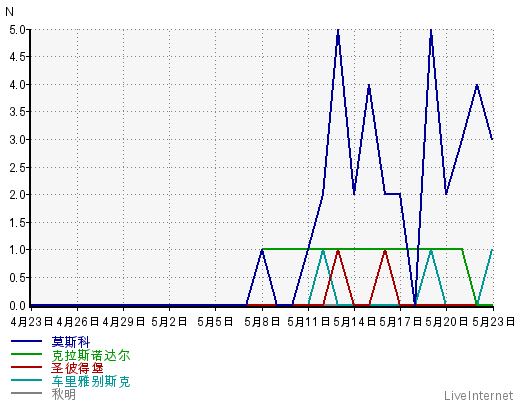
Task: Click the teal 车里雅别斯克 legend line swatch
Action: [x=26, y=380]
